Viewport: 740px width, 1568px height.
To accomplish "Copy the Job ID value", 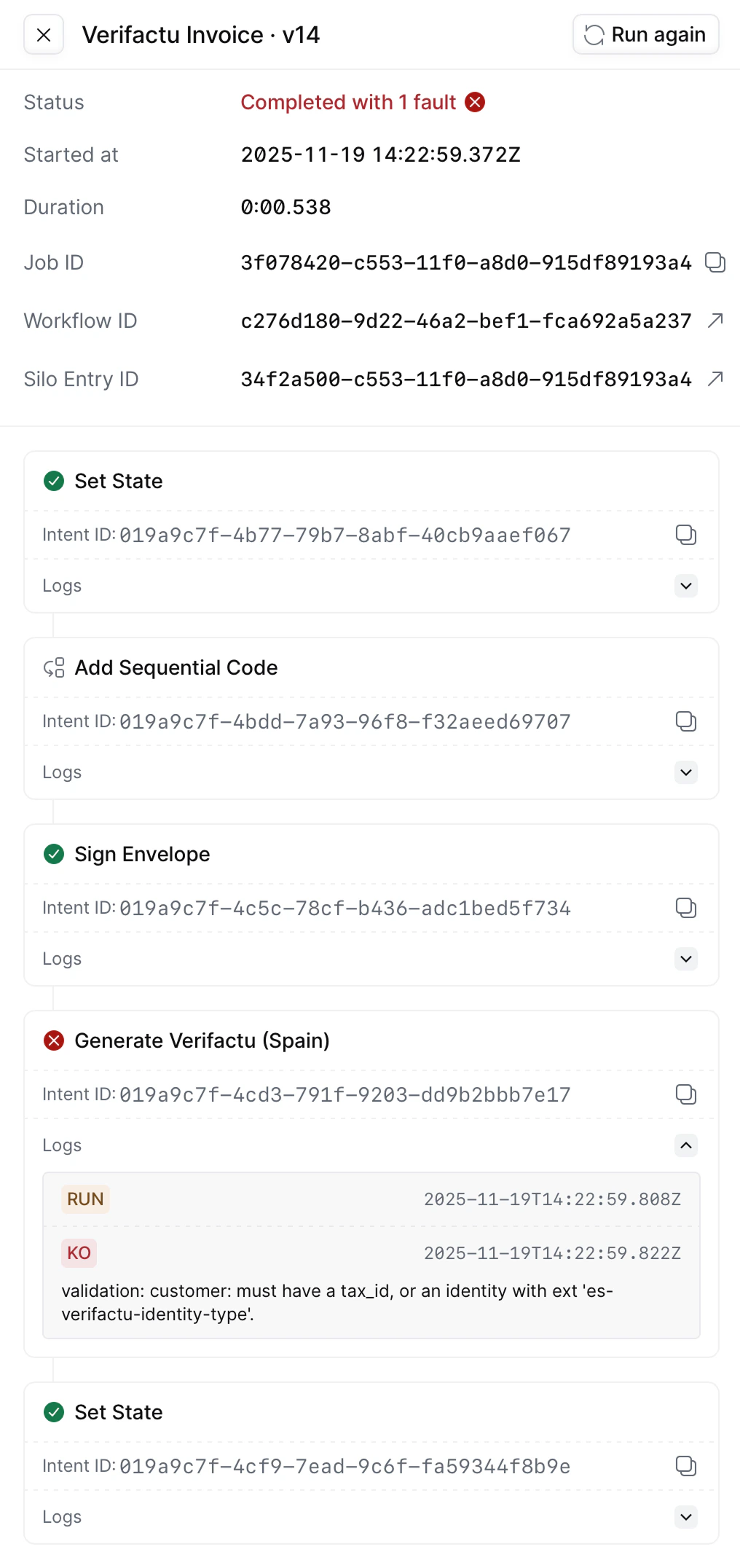I will pyautogui.click(x=715, y=262).
